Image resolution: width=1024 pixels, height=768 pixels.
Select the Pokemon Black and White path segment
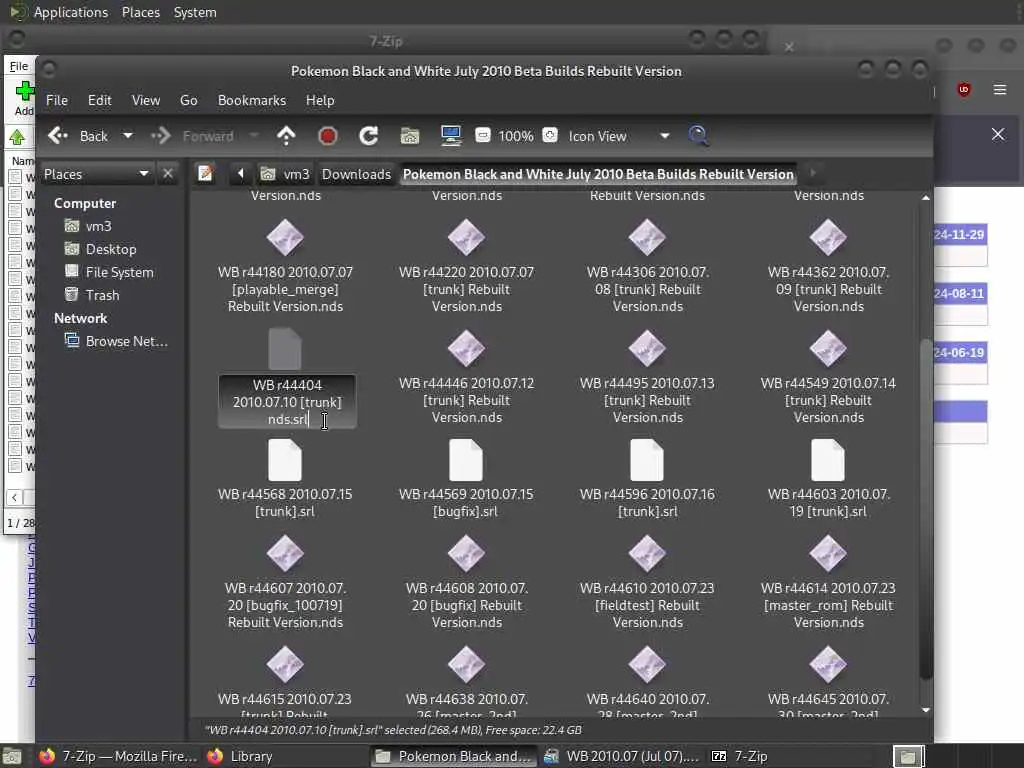coord(598,174)
